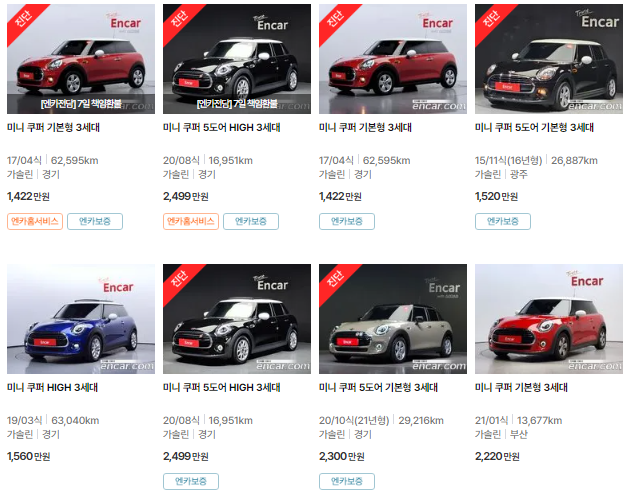Open the red Mini photo priced 2,220만원

549,319
